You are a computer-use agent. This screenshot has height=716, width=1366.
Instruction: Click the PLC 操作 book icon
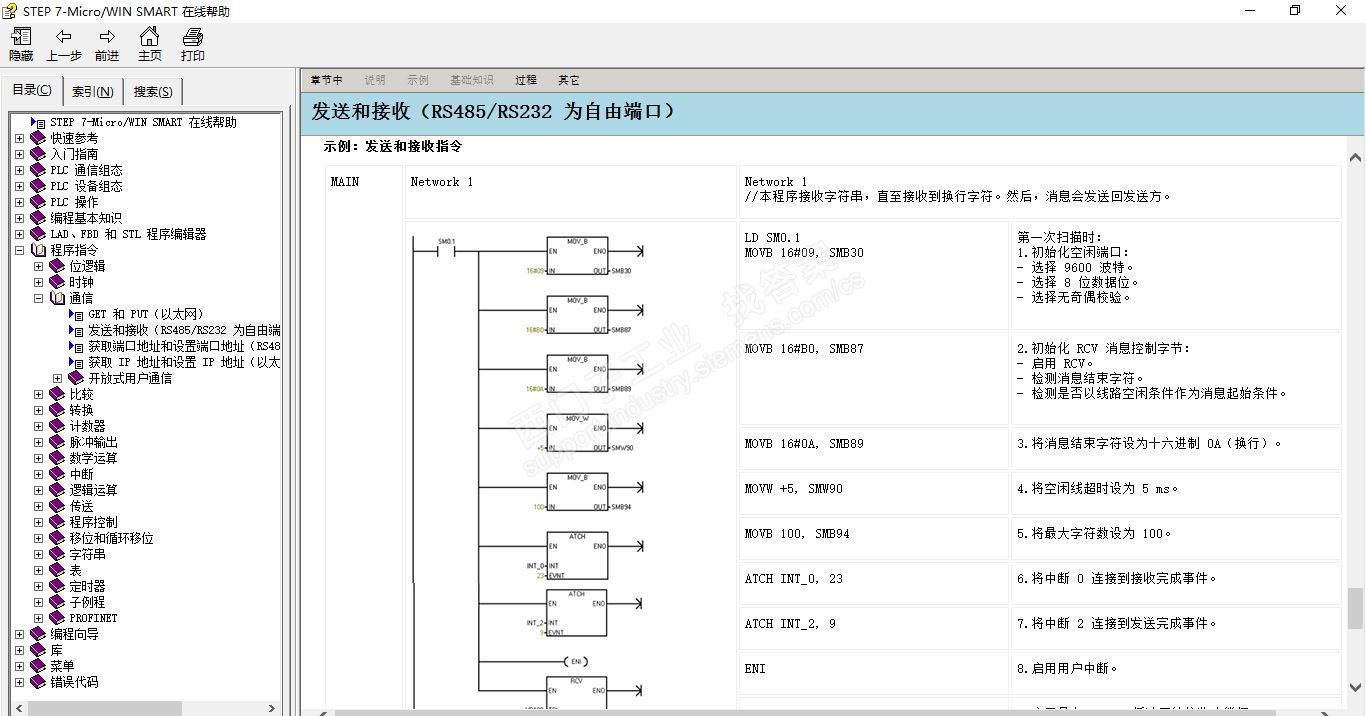coord(38,202)
